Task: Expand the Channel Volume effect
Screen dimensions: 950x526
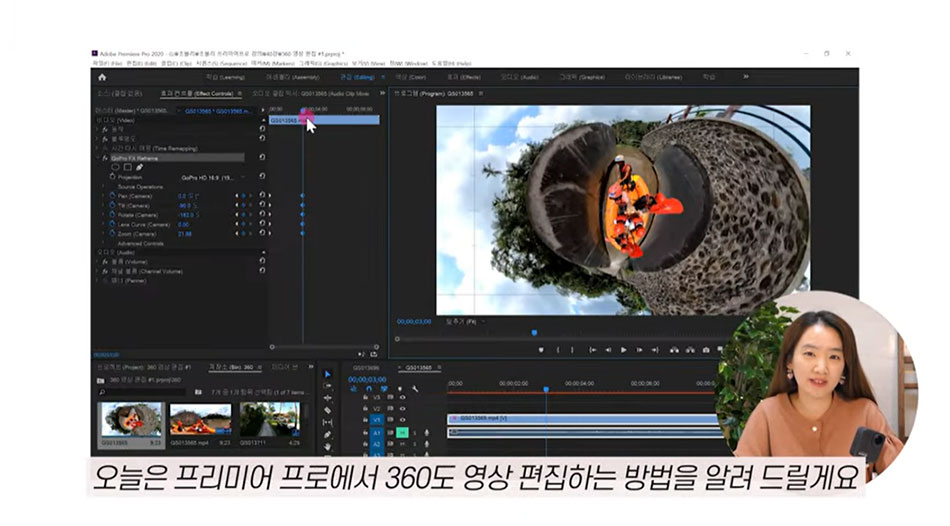Action: pos(98,271)
